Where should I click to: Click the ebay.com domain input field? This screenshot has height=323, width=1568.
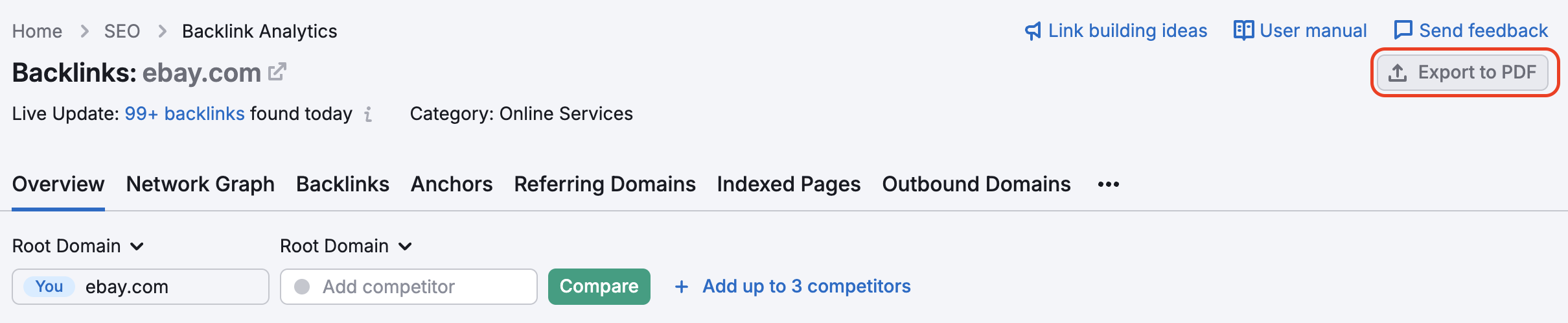coord(168,287)
